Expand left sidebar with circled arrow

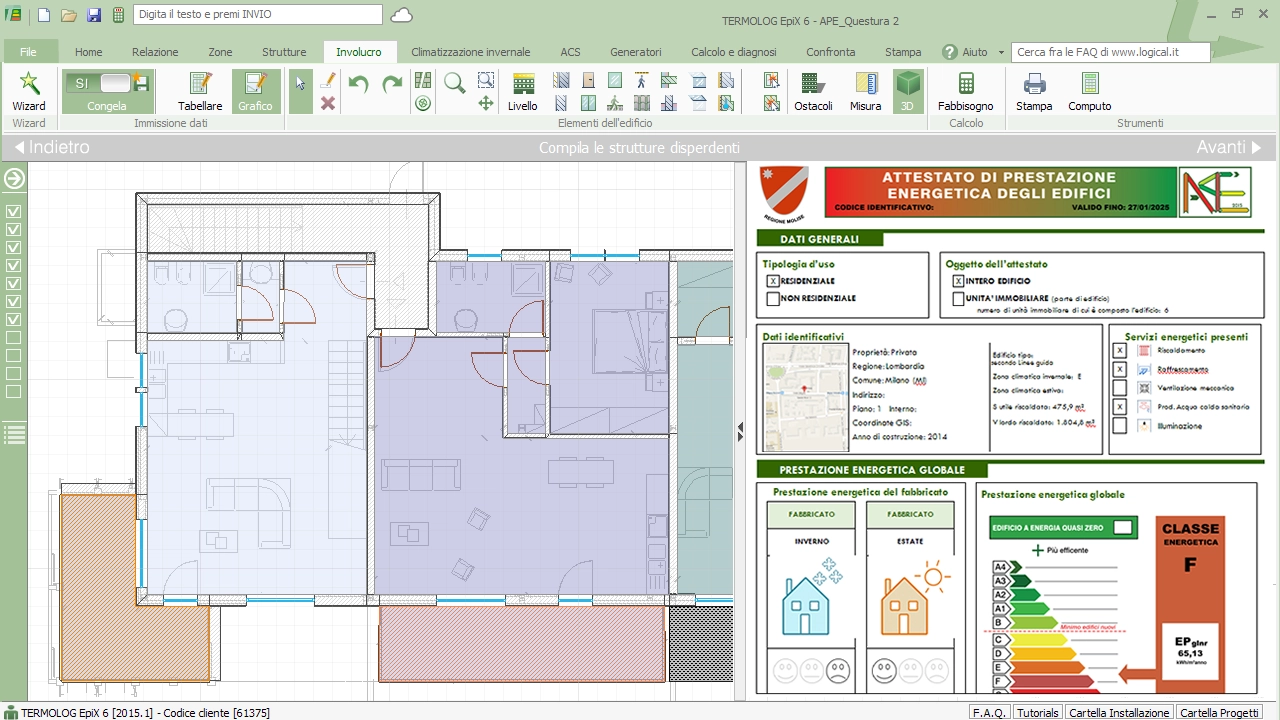point(14,179)
